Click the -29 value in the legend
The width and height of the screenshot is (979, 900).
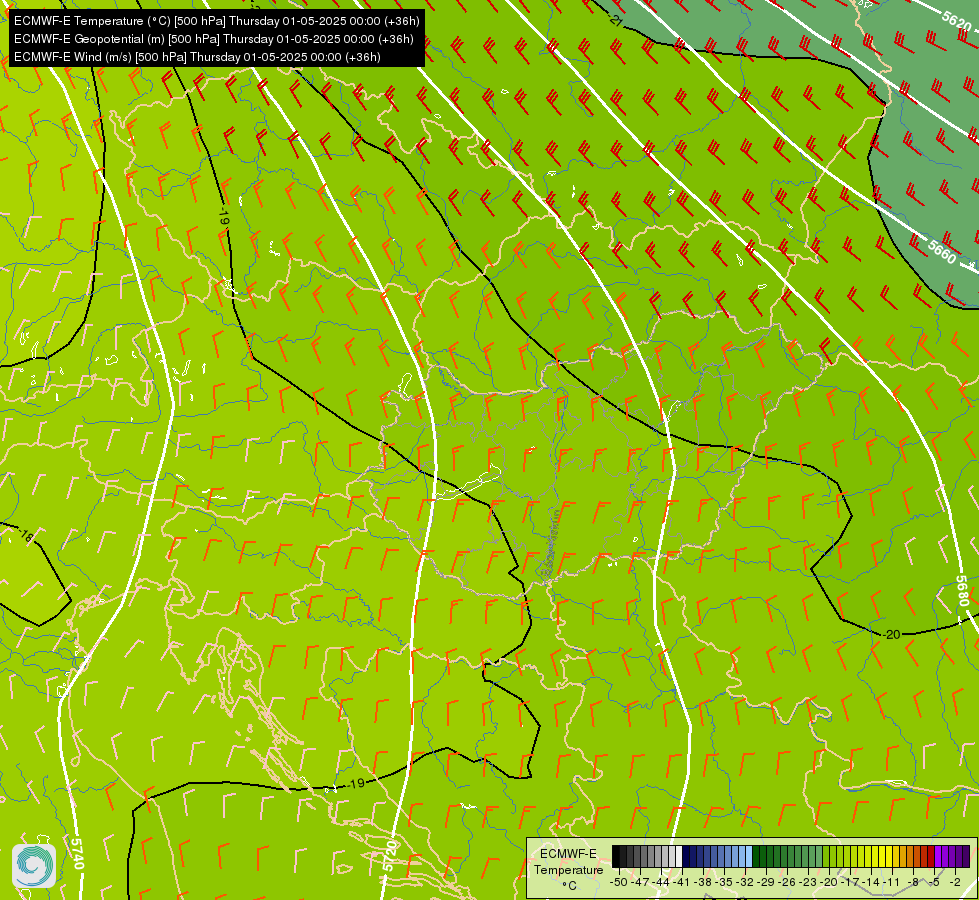point(767,882)
